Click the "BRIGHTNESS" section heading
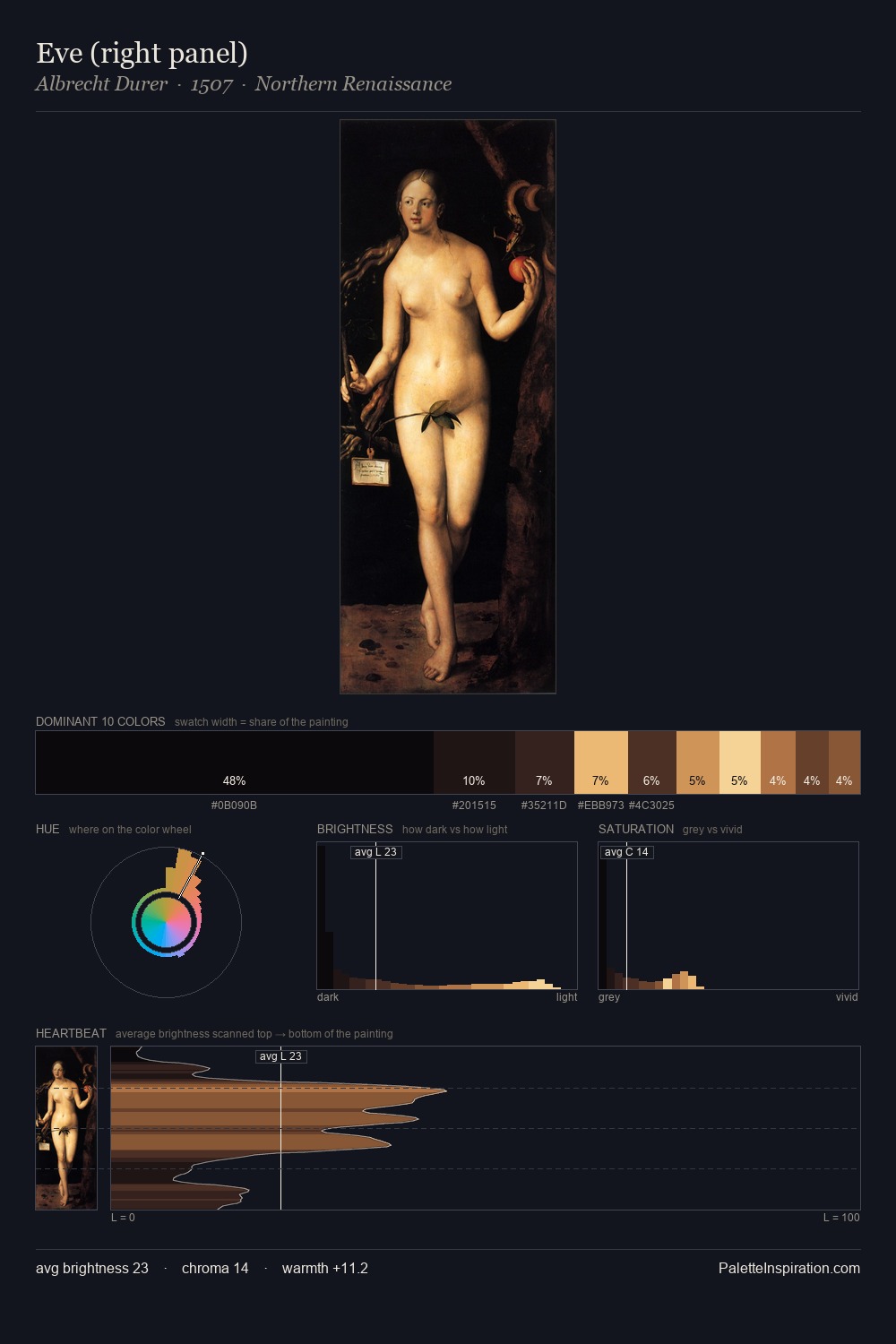Image resolution: width=896 pixels, height=1344 pixels. (x=355, y=829)
